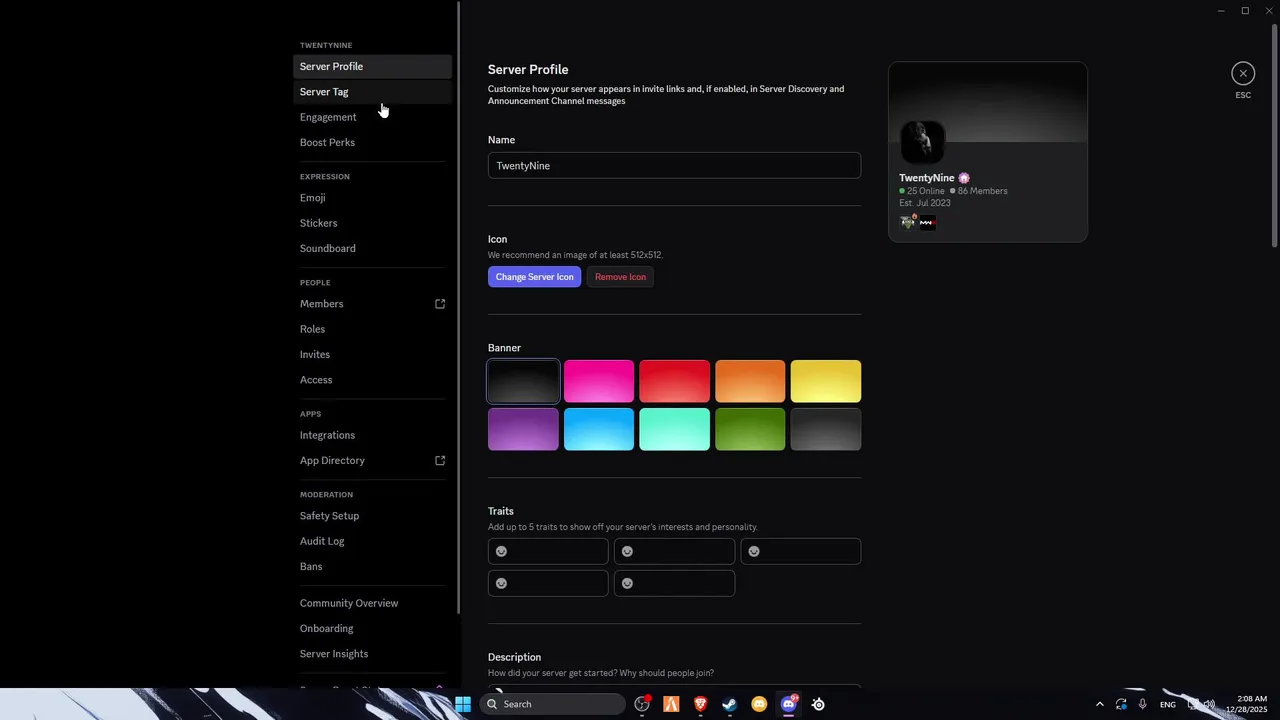Select the blue banner color
This screenshot has height=720, width=1280.
click(599, 429)
